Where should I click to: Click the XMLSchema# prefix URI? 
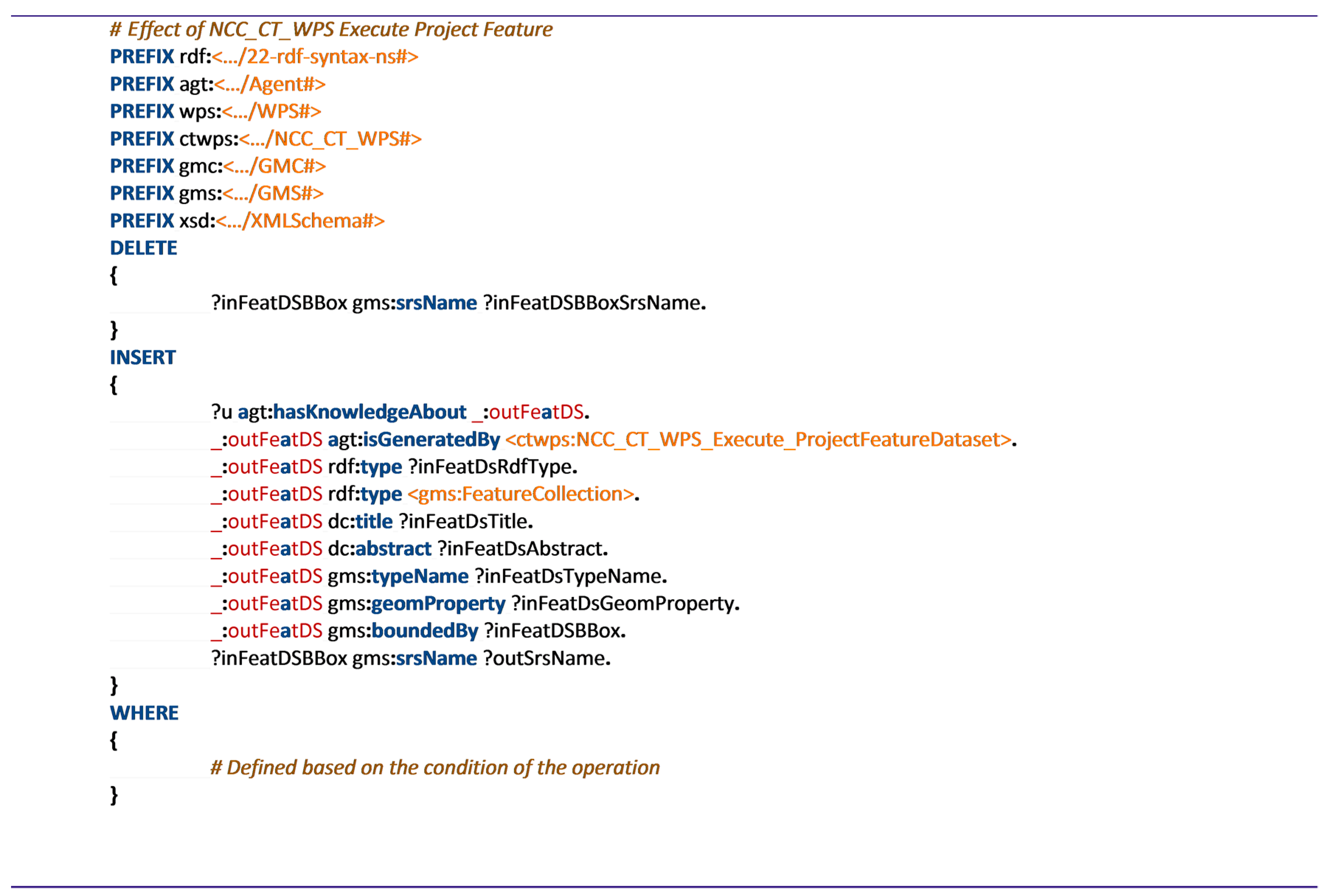[300, 220]
